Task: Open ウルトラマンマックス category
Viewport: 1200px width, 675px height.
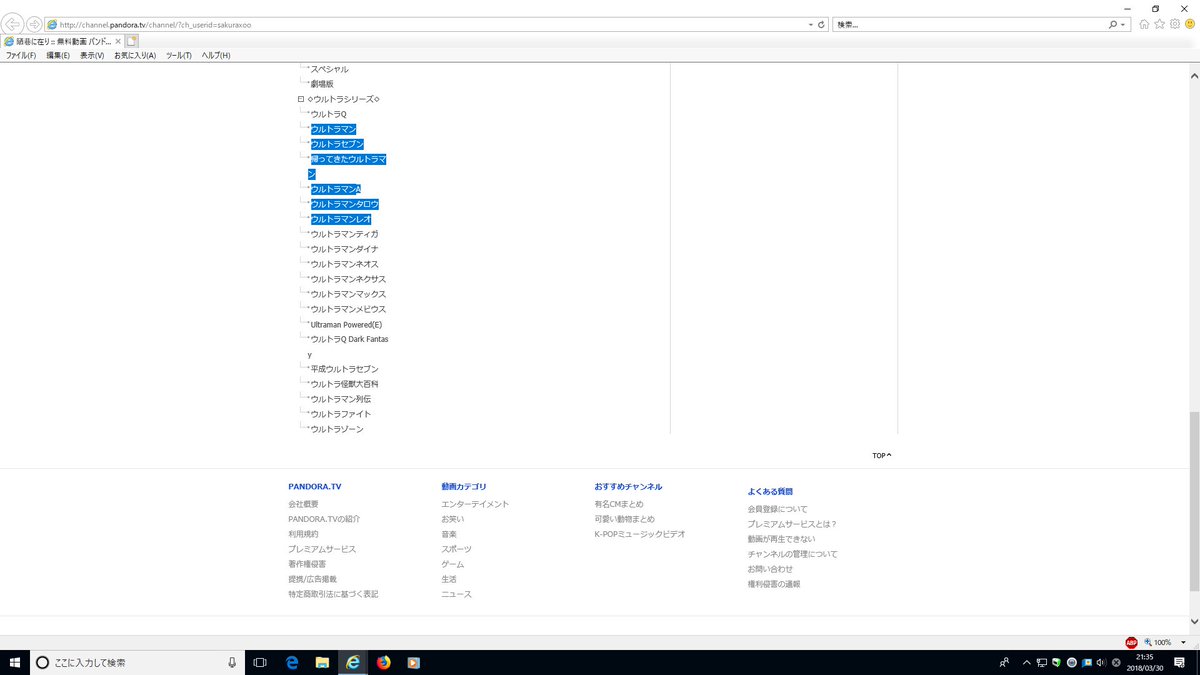Action: 348,294
